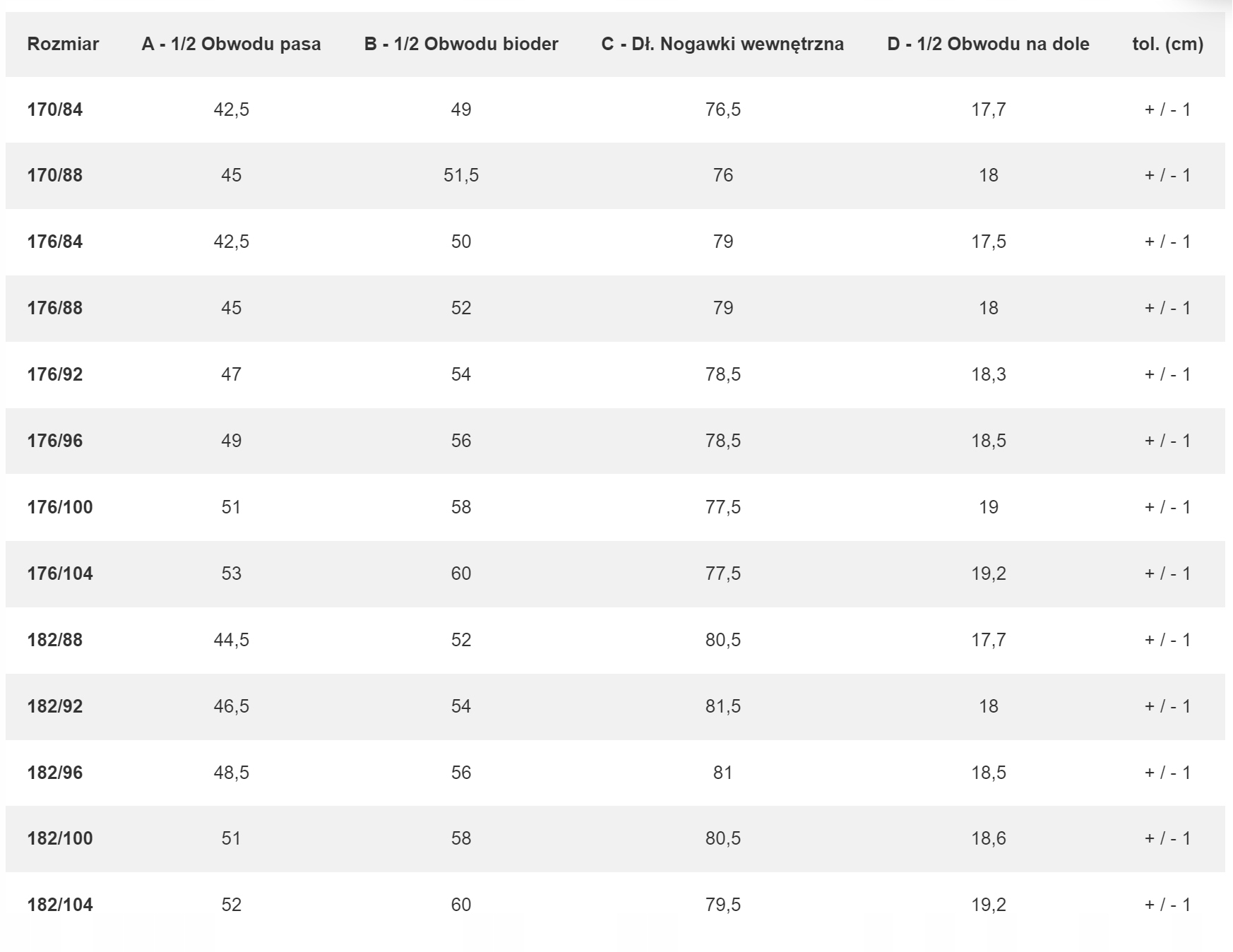Click inseam value 81,5 in row 182/92
Viewport: 1233px width, 952px height.
(x=722, y=706)
